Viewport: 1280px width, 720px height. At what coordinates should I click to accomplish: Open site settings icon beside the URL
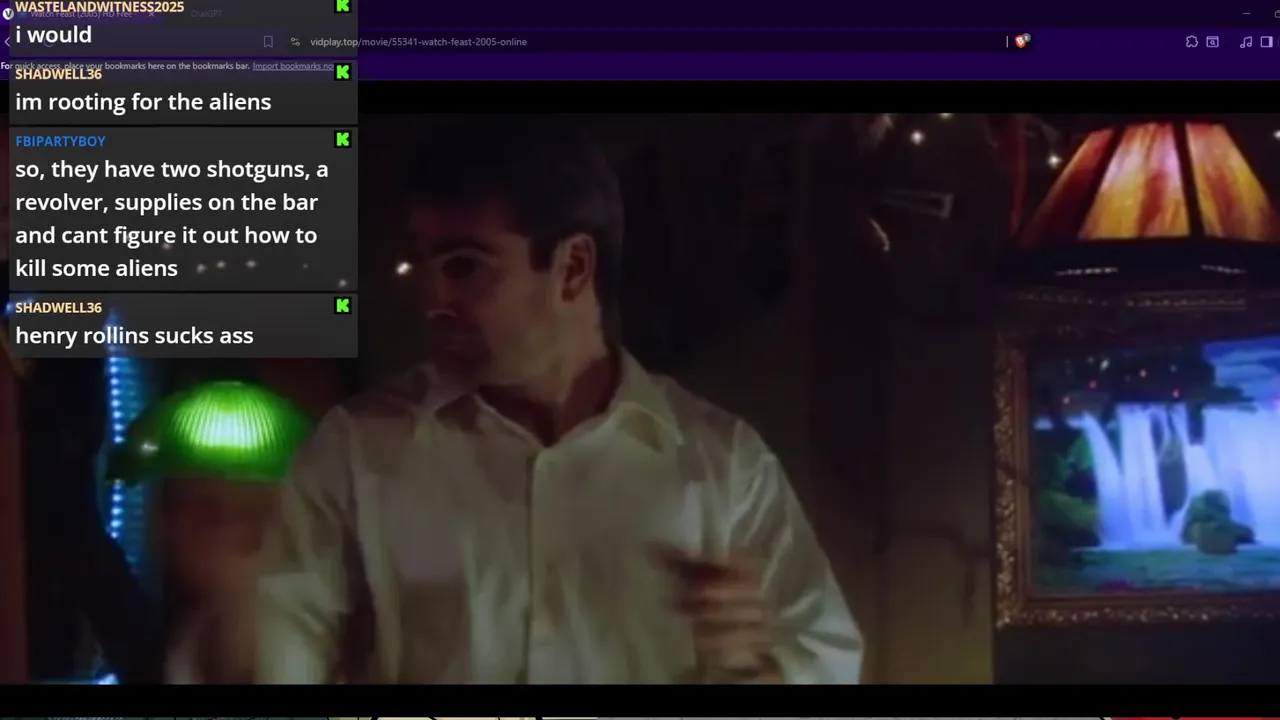pyautogui.click(x=295, y=42)
